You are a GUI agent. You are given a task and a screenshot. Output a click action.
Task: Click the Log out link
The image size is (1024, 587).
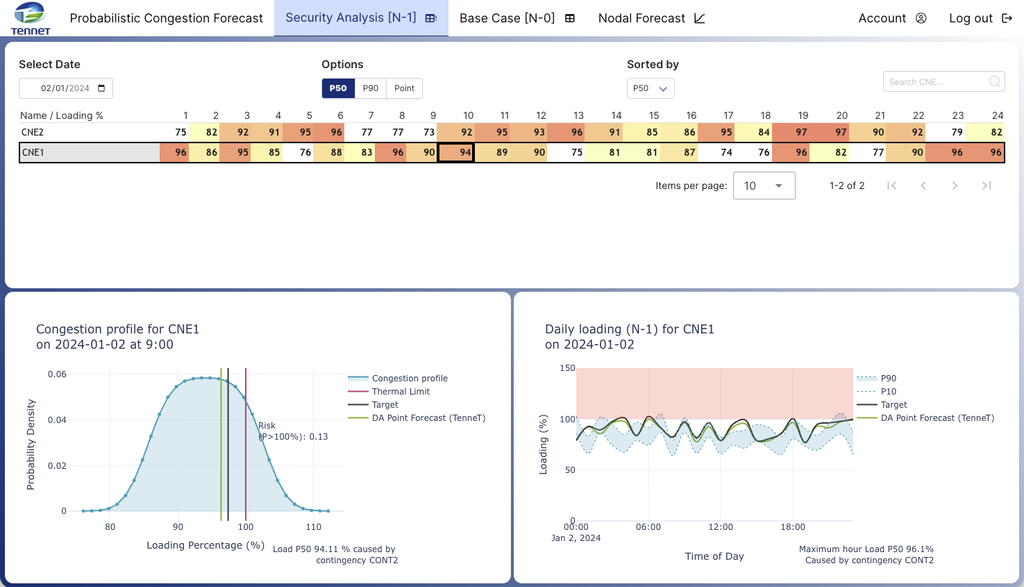tap(978, 18)
